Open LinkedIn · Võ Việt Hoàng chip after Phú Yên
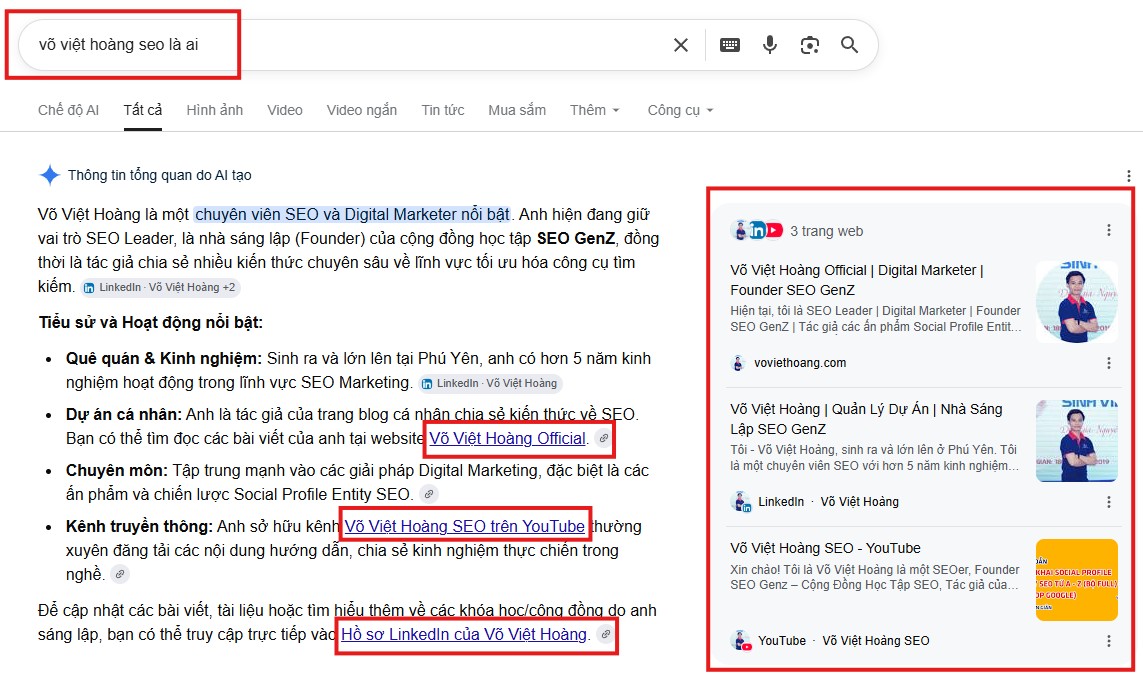 tap(490, 383)
